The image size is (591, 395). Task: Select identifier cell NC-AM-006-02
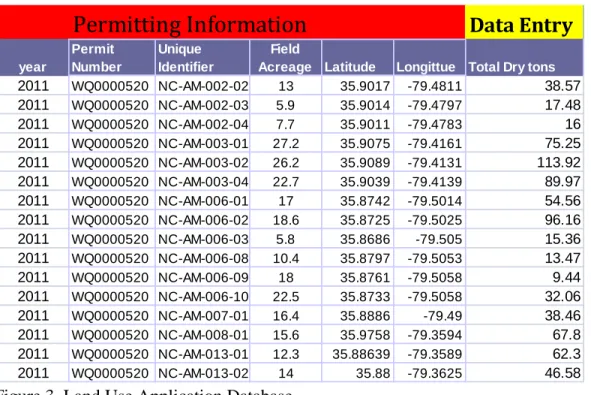click(202, 220)
